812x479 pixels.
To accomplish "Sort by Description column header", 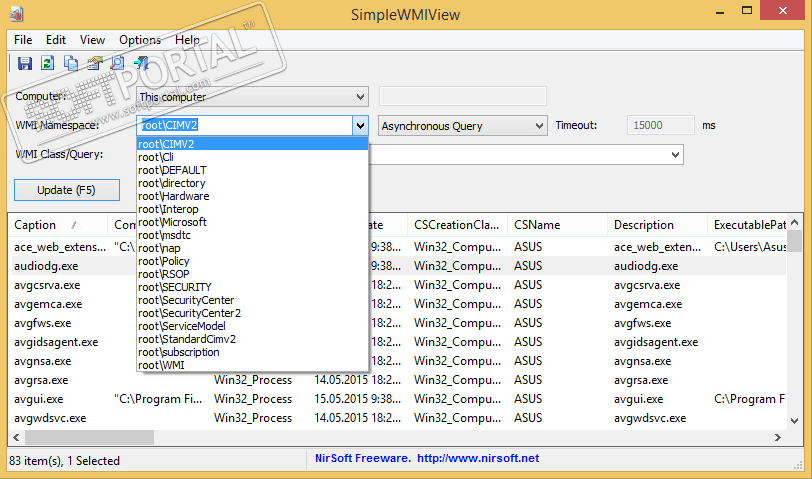I will click(657, 225).
